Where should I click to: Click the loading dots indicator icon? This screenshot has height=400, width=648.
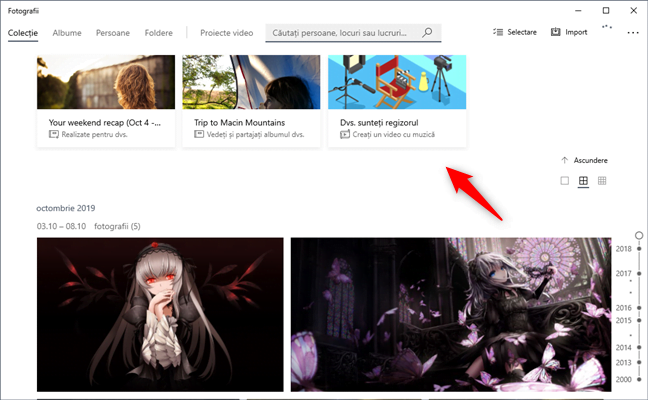[x=607, y=27]
